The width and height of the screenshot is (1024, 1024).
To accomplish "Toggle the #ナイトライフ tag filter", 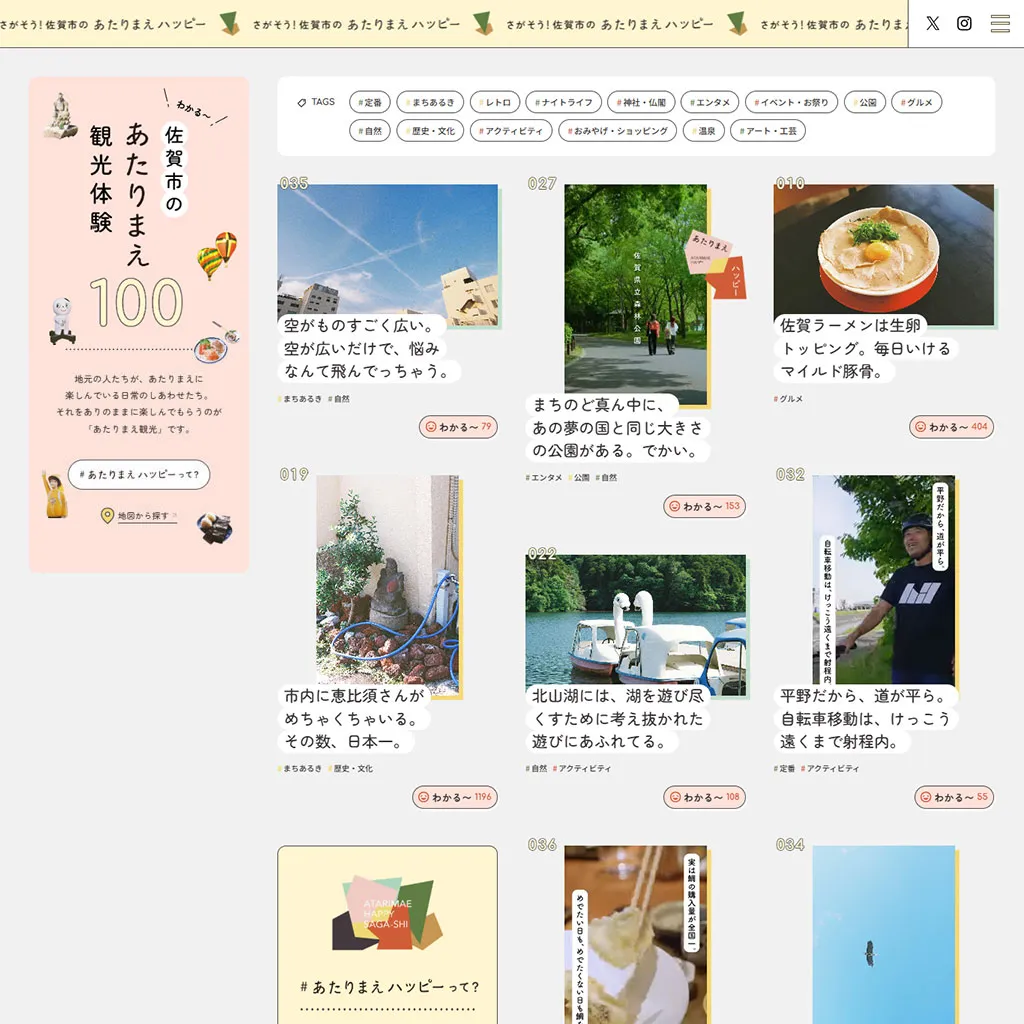I will pyautogui.click(x=563, y=101).
